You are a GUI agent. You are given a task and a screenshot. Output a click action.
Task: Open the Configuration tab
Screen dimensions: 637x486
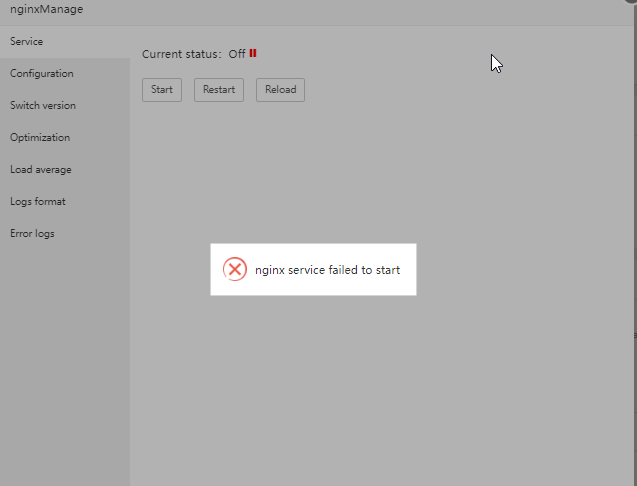click(x=65, y=74)
